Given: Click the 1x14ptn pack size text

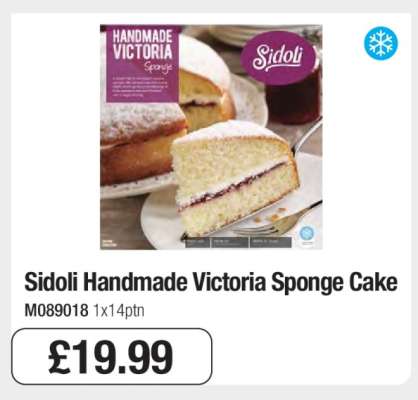Looking at the screenshot, I should tap(119, 311).
